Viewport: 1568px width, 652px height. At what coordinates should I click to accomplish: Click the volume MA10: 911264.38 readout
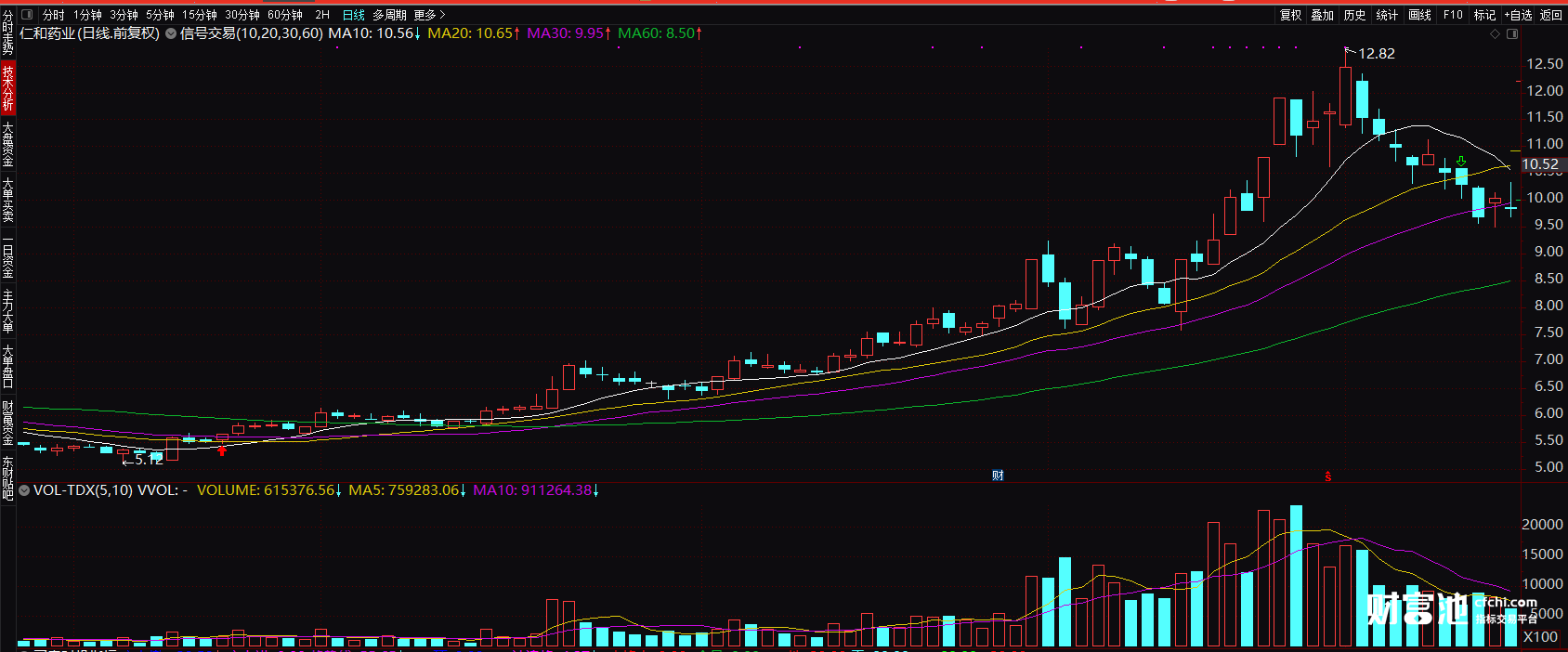[x=536, y=490]
